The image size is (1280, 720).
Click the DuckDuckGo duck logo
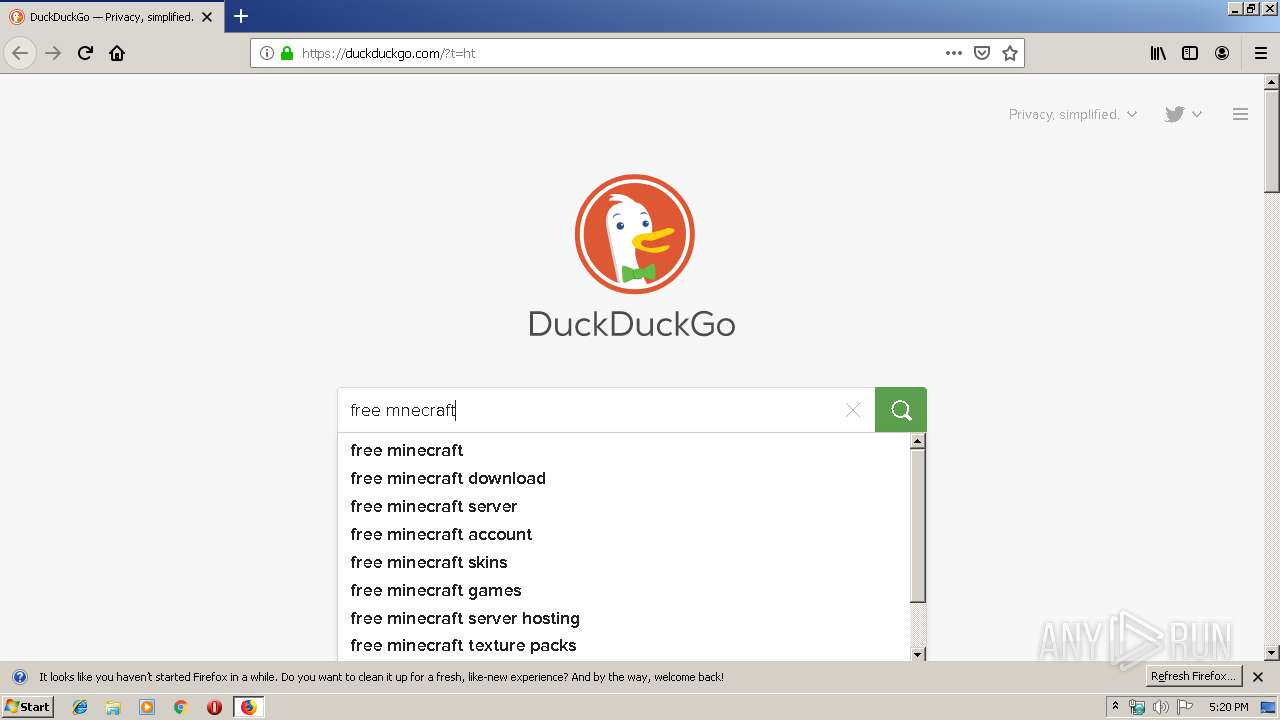634,235
